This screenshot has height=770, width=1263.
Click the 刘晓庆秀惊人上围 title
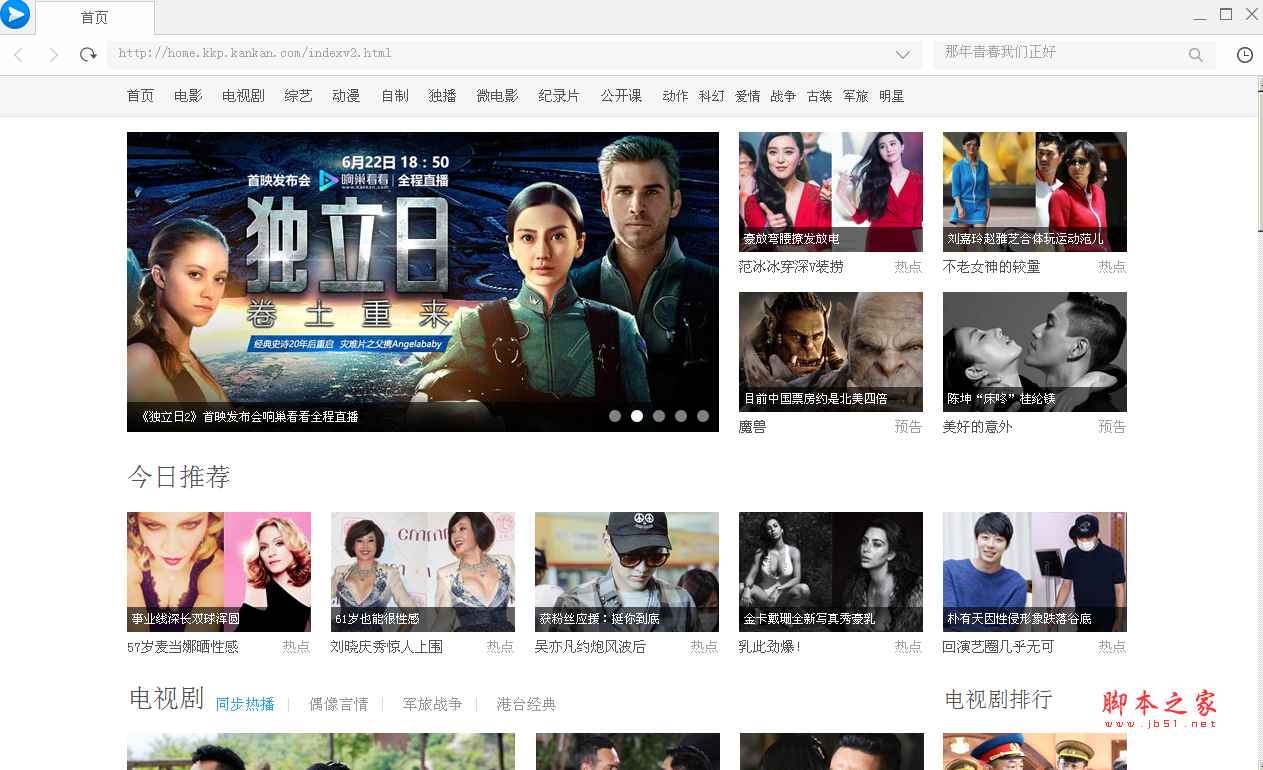[x=387, y=647]
